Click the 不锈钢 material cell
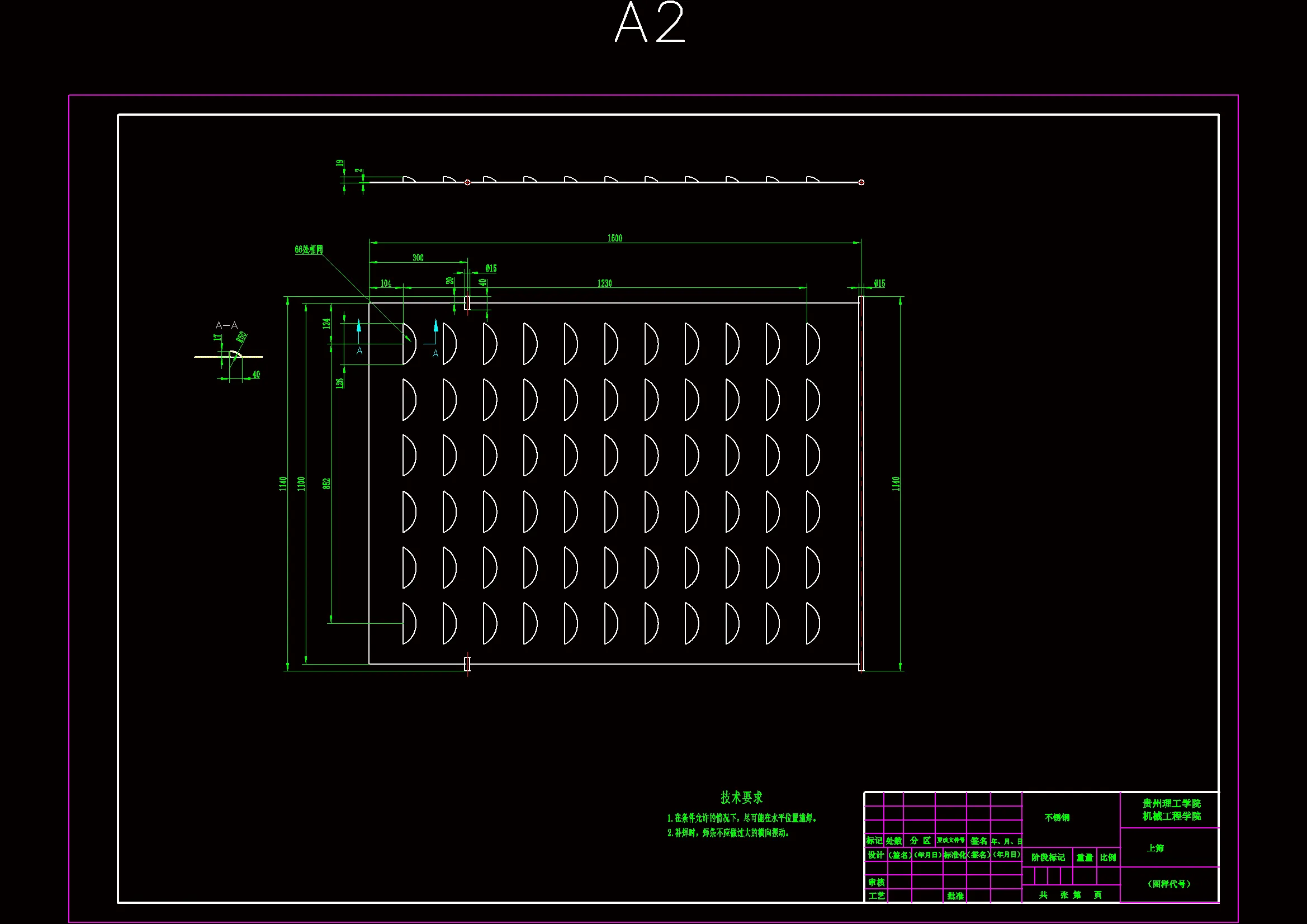 [1057, 818]
